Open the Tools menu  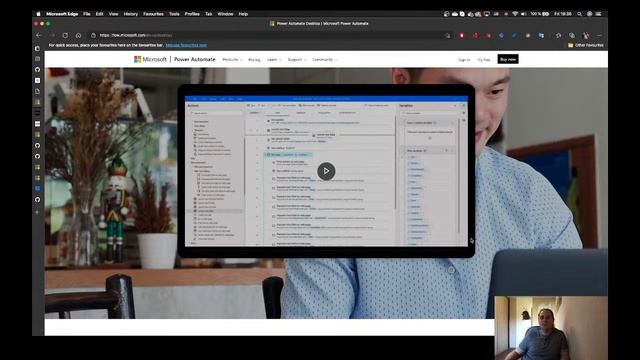[x=174, y=14]
